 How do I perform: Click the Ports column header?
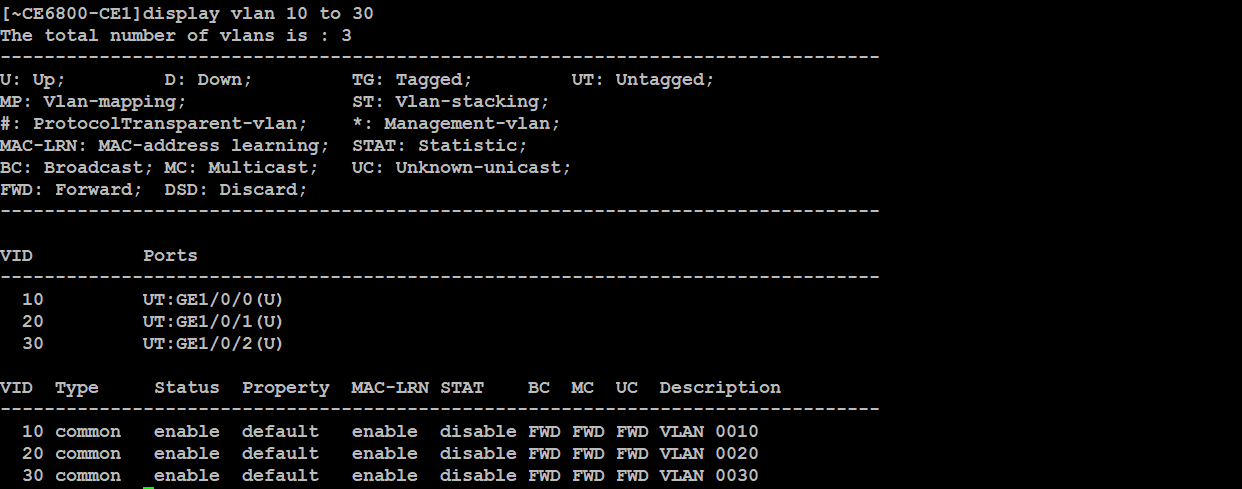click(x=170, y=256)
